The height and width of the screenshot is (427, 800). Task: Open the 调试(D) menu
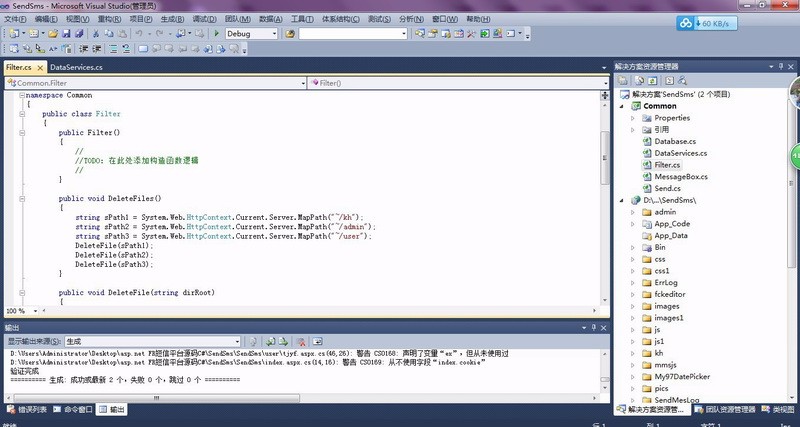204,19
